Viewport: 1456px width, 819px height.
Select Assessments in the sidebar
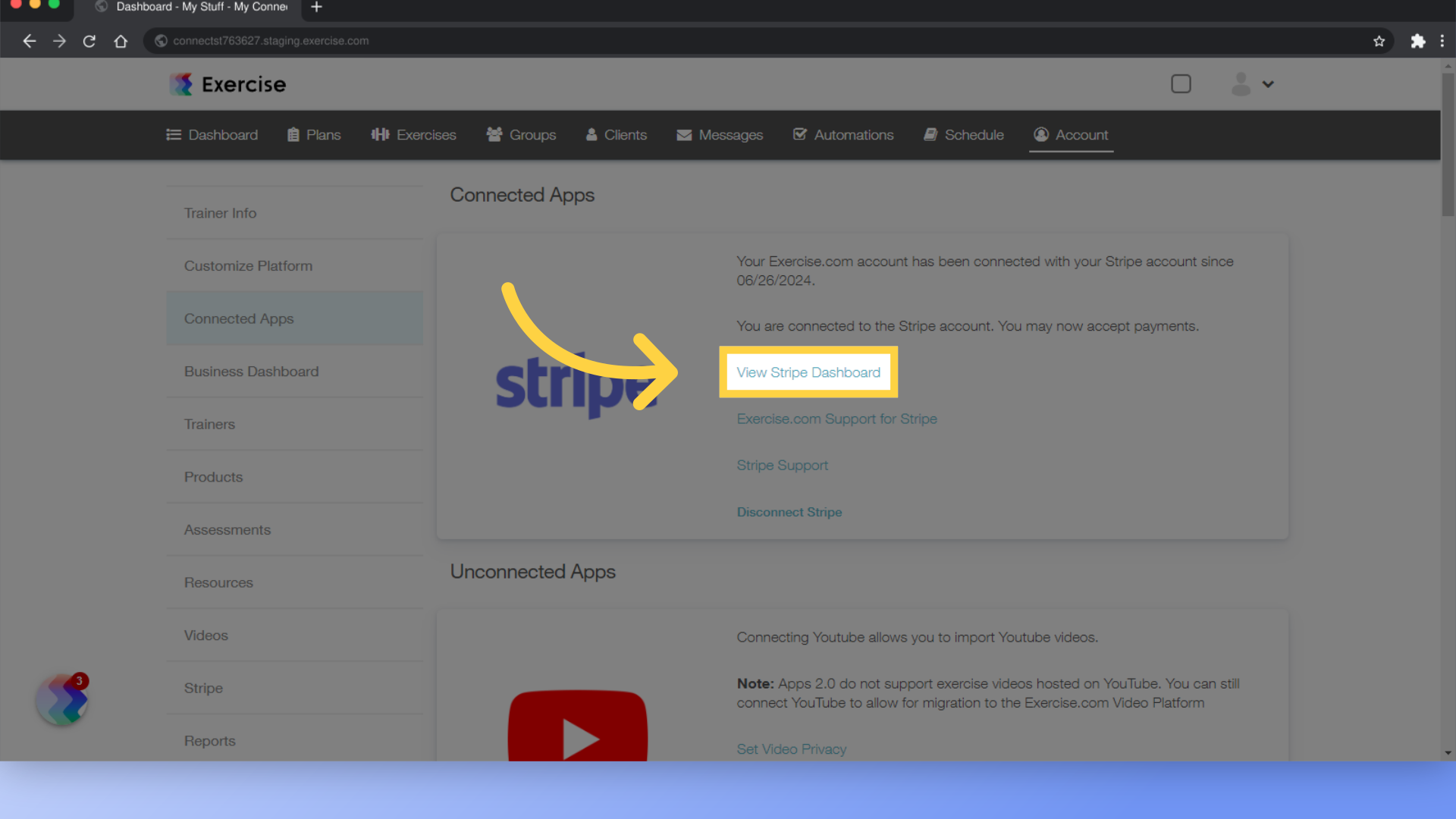coord(295,530)
